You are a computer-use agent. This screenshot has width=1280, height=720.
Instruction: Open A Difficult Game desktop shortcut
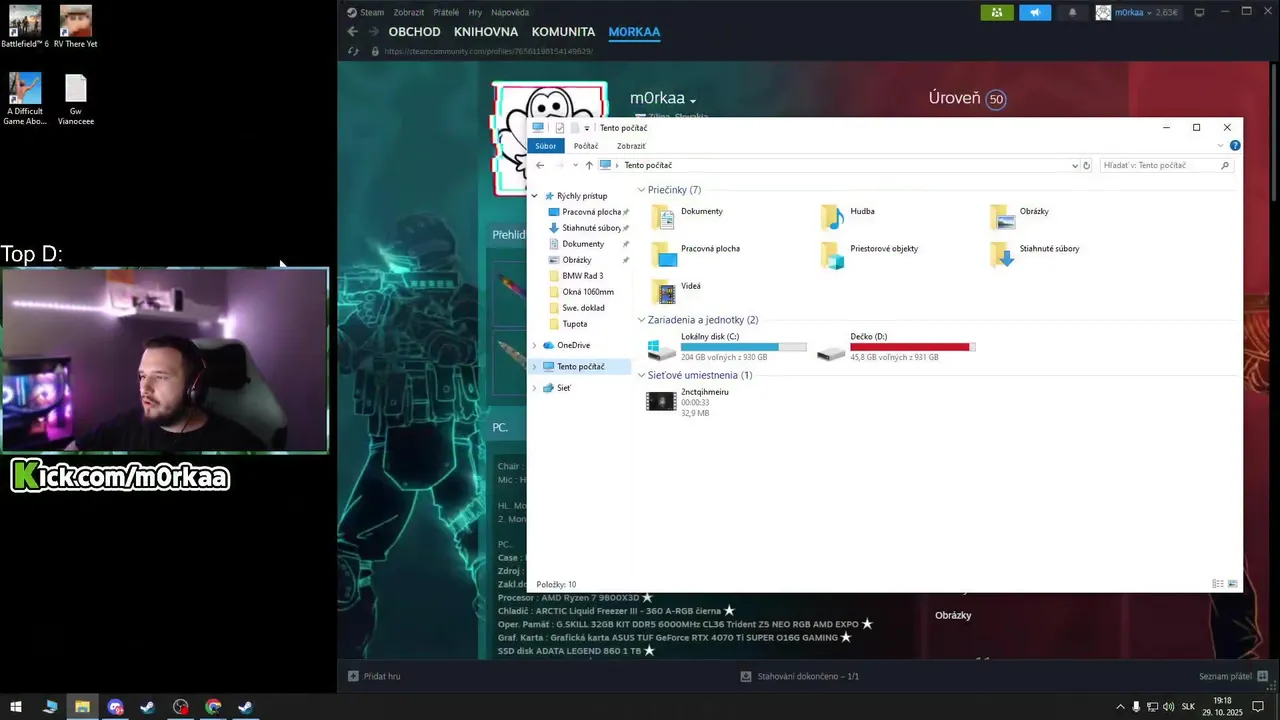click(25, 99)
